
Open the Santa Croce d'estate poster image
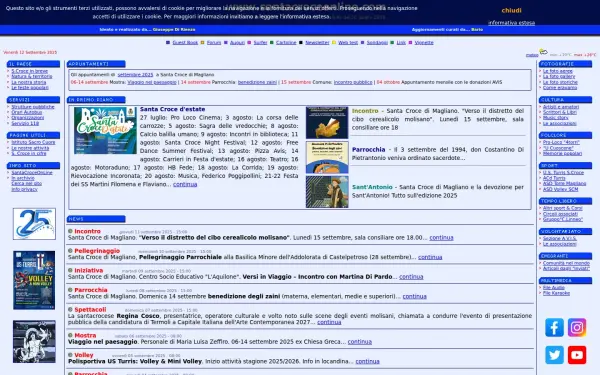tap(105, 130)
